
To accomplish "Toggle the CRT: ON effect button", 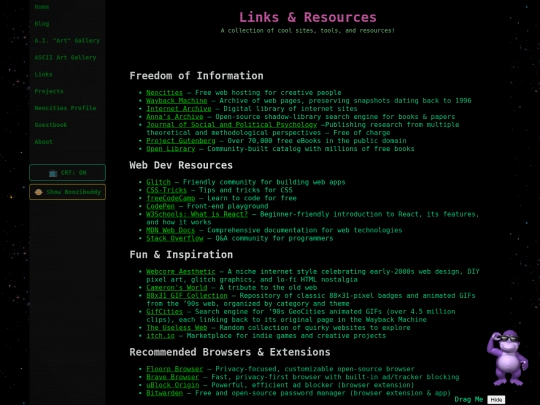I will point(68,173).
